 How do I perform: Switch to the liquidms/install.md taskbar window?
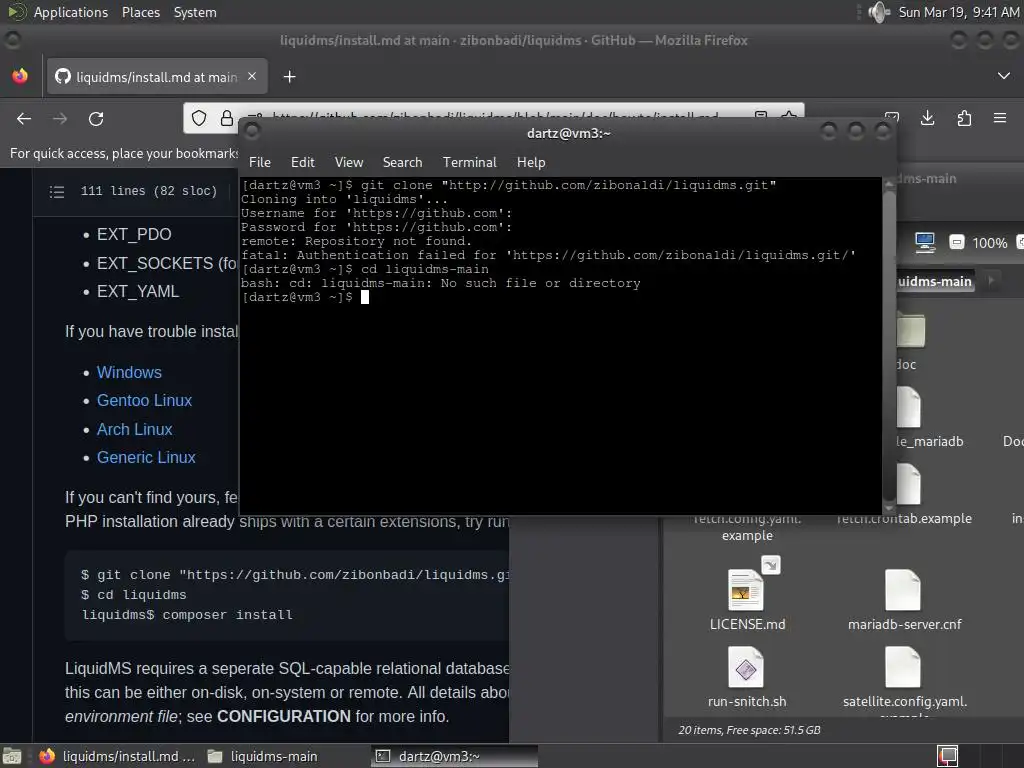point(118,756)
